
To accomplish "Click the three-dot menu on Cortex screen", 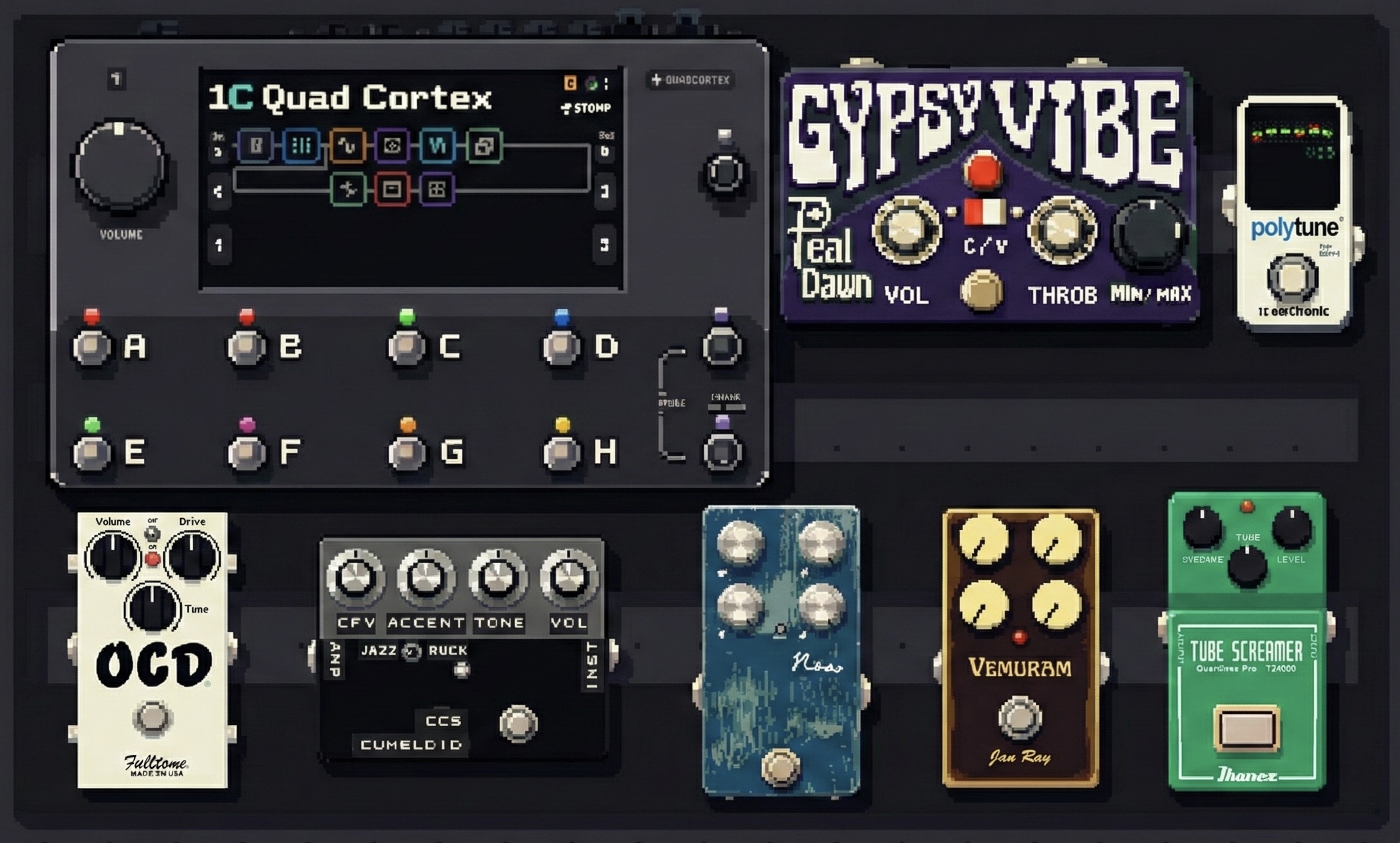I will click(x=606, y=83).
